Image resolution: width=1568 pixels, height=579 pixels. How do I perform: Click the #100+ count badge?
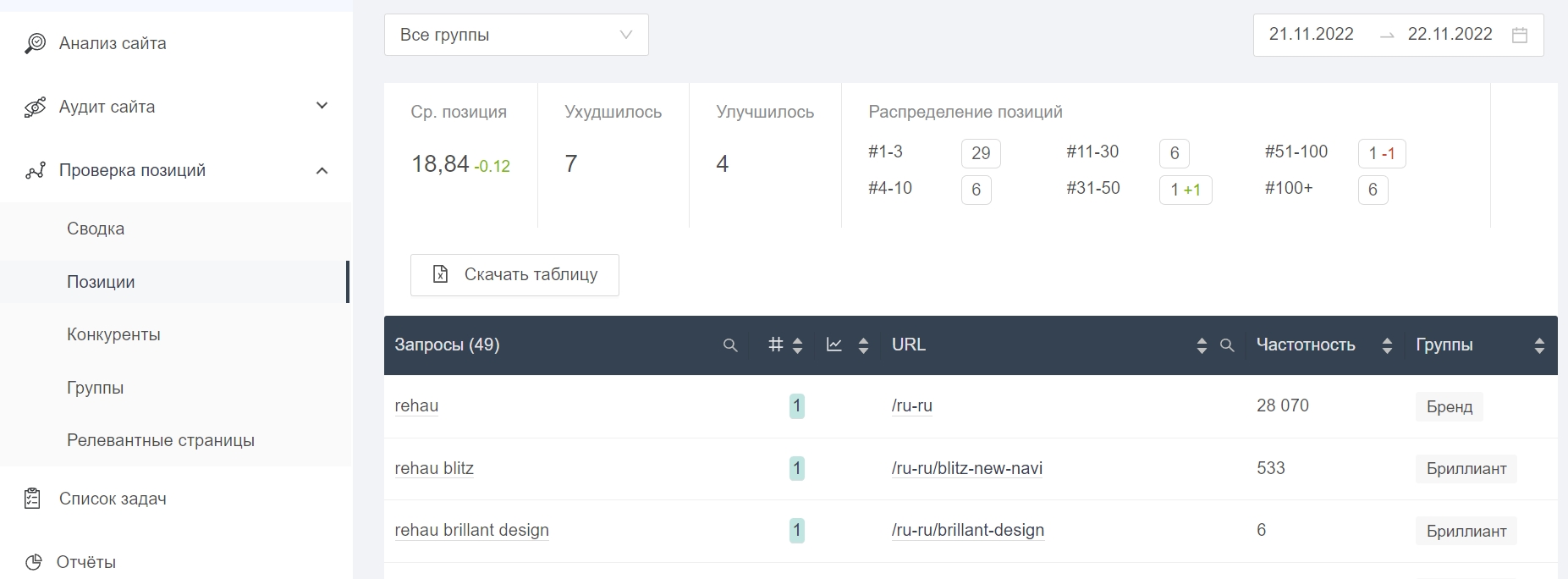click(x=1373, y=190)
